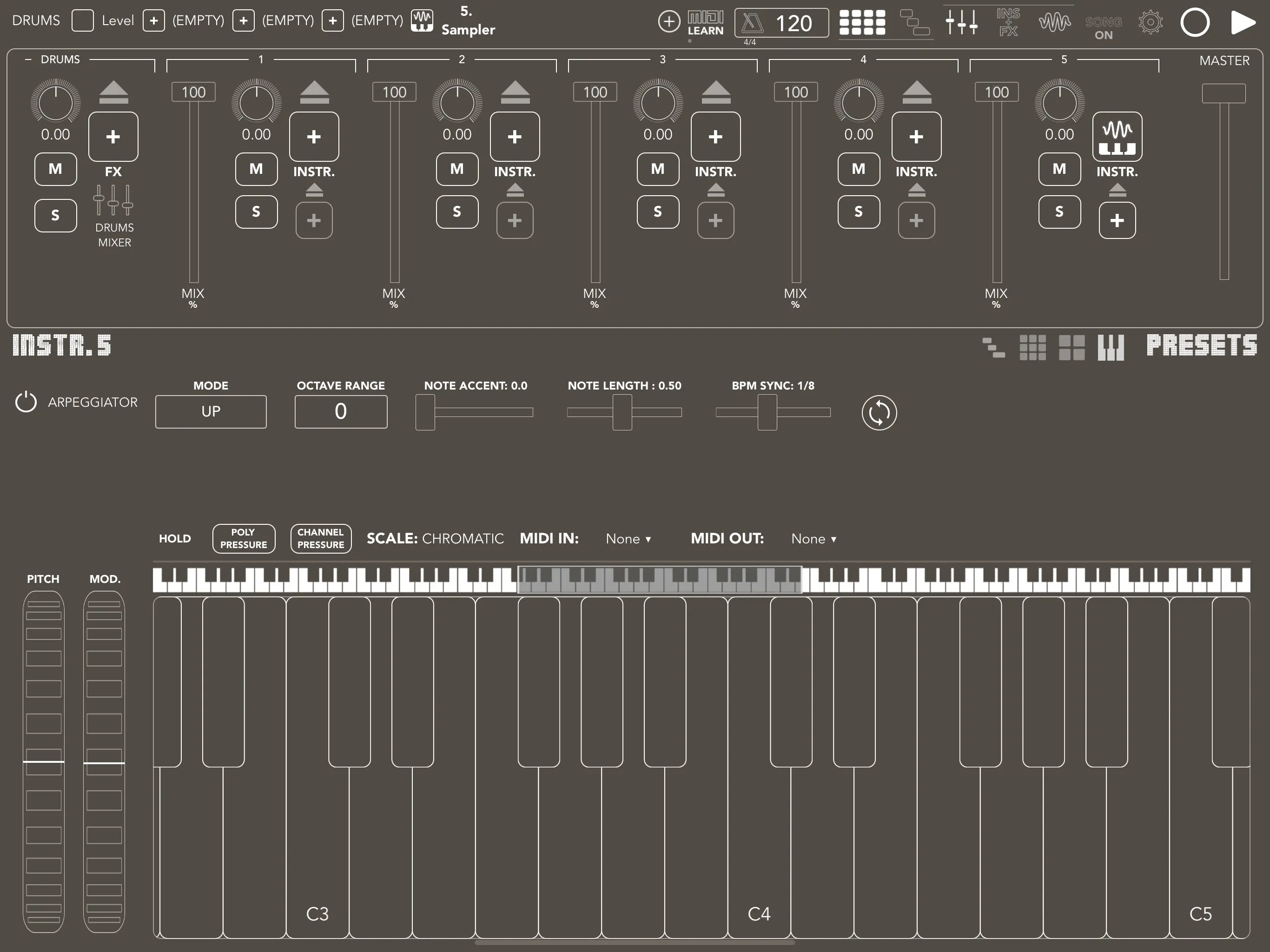Image resolution: width=1270 pixels, height=952 pixels.
Task: Solo the Drums channel
Action: tap(56, 215)
